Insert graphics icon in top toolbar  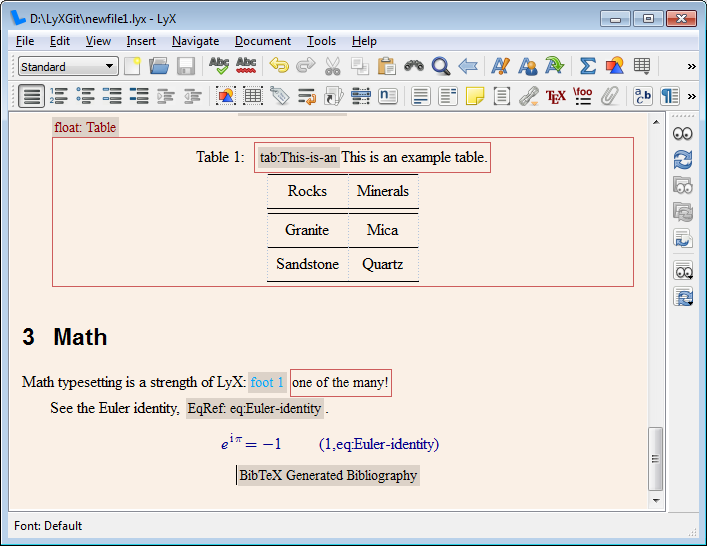tap(615, 66)
